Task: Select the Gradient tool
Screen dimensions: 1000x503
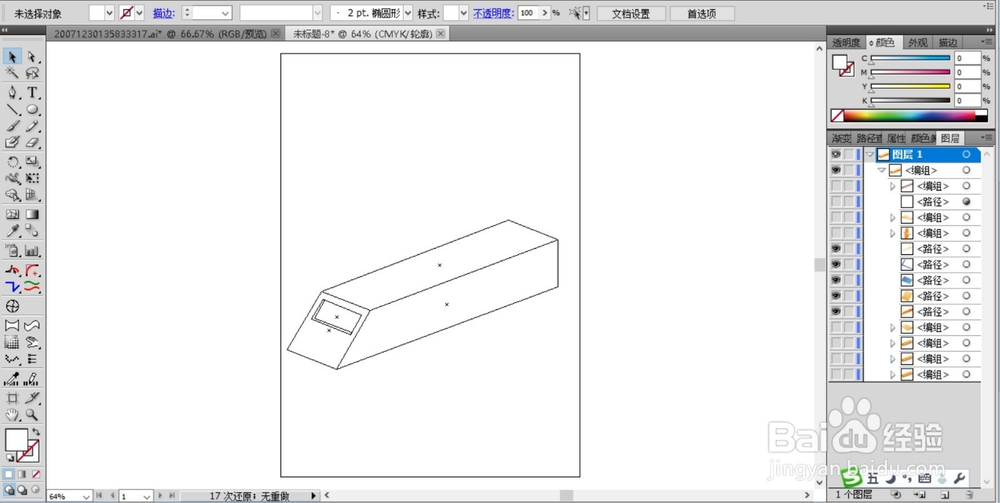Action: coord(32,215)
